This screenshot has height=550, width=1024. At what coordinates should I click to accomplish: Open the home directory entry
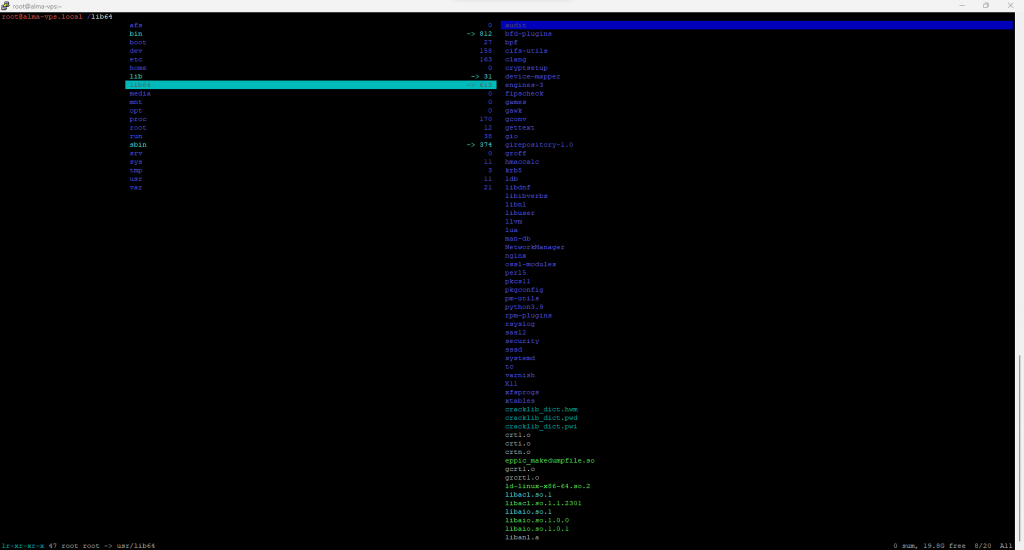point(138,68)
